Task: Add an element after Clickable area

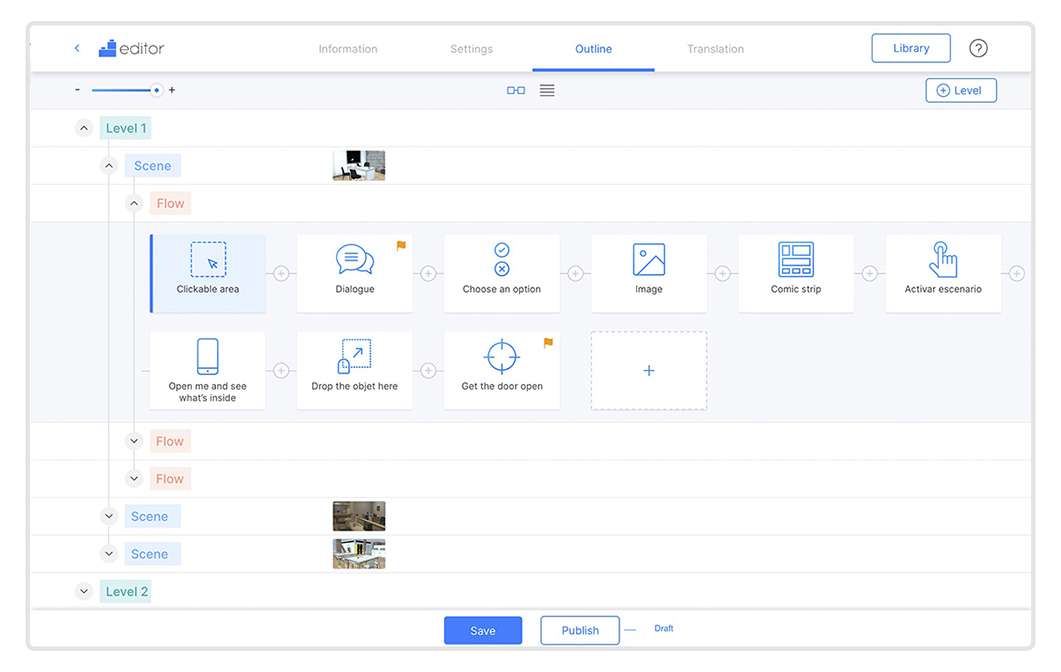Action: coord(281,273)
